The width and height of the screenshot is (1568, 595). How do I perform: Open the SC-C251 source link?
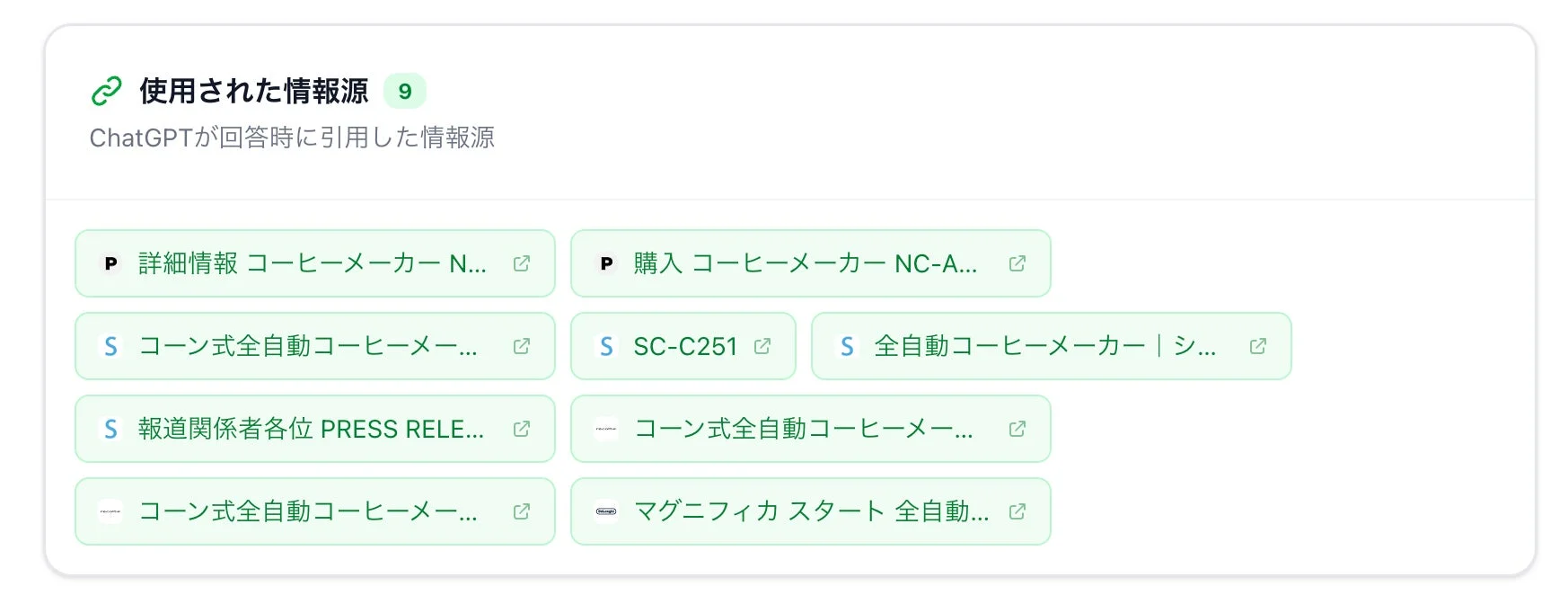683,346
